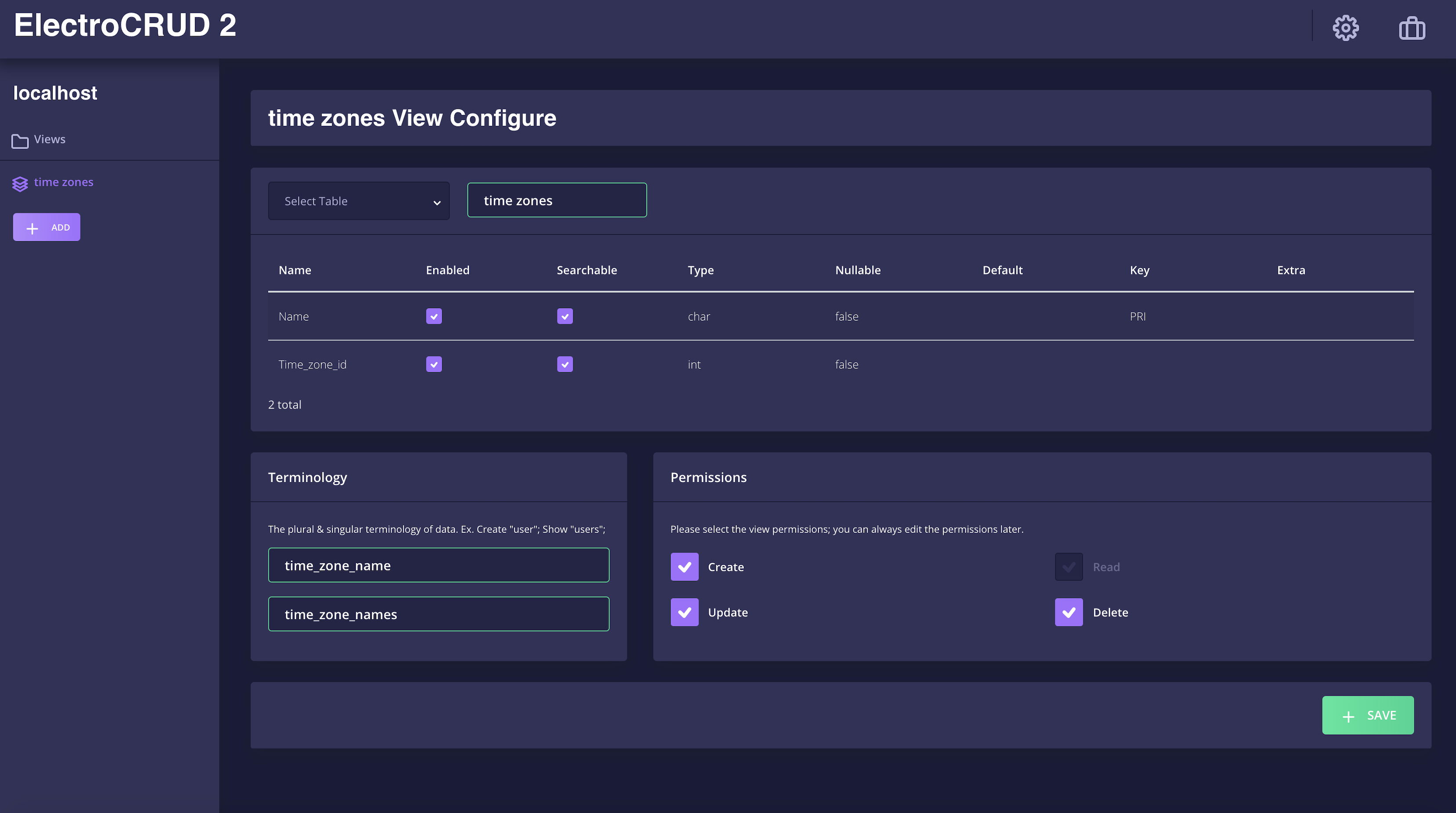Focus the time_zone_name singular field
Image resolution: width=1456 pixels, height=813 pixels.
pos(438,565)
